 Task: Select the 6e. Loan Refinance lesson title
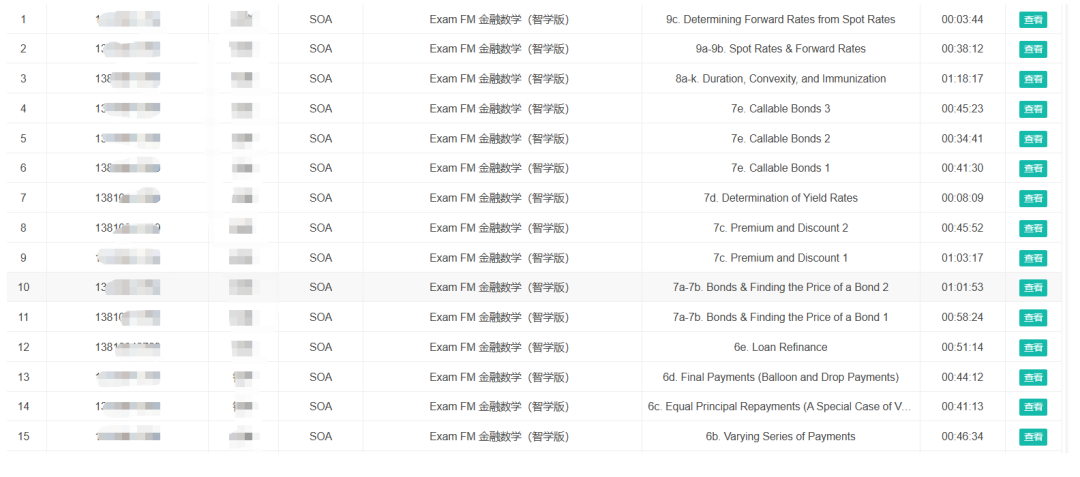tap(780, 347)
